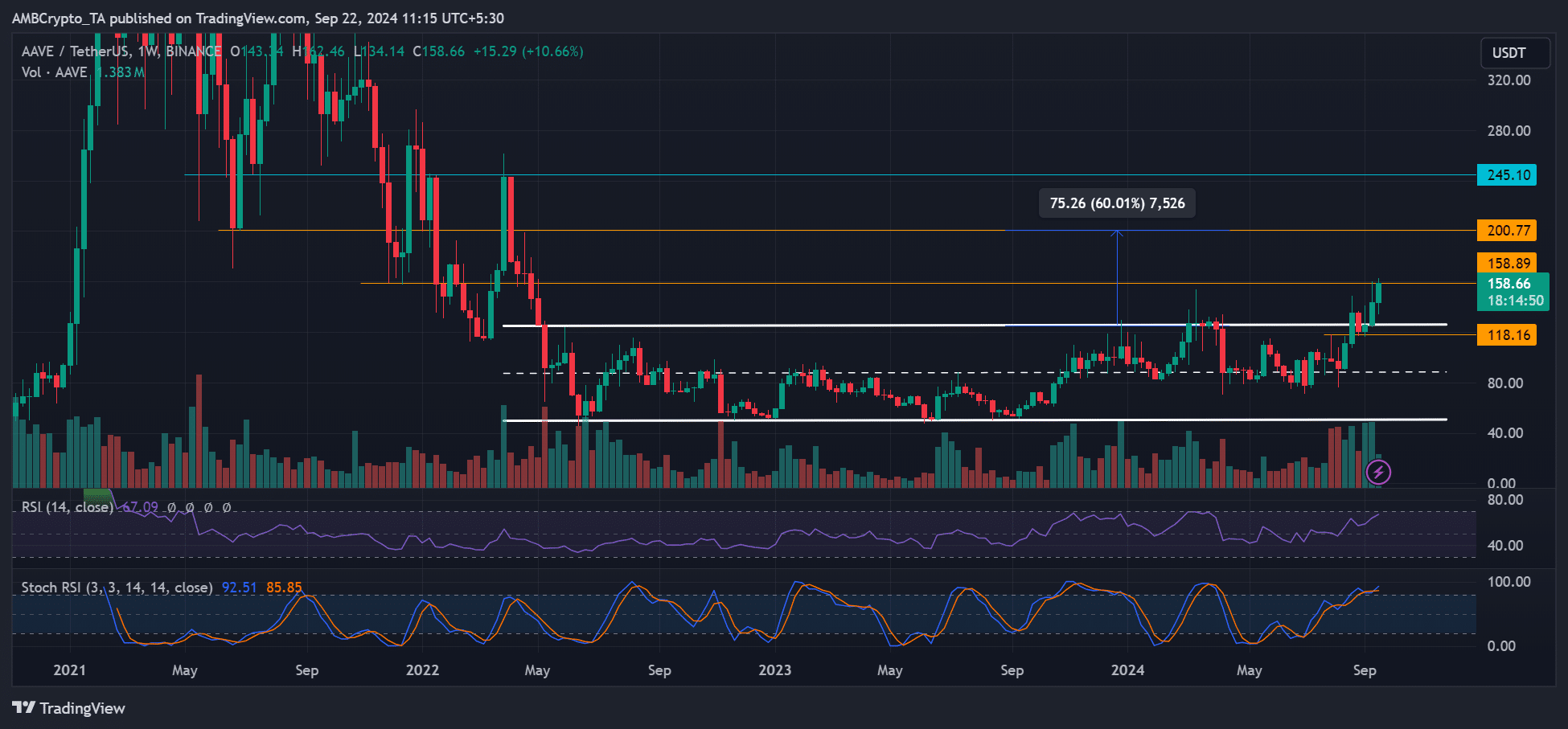The height and width of the screenshot is (729, 1568).
Task: Click the 200.77 orange price label
Action: pyautogui.click(x=1507, y=231)
